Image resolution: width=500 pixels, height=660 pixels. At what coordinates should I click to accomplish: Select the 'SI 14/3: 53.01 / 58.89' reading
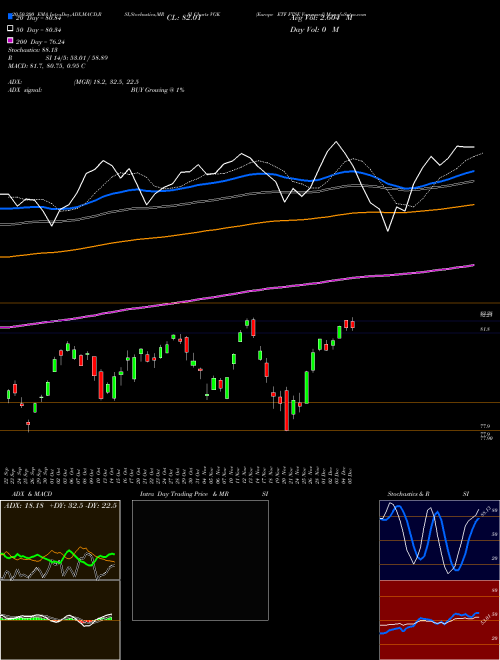coord(76,58)
